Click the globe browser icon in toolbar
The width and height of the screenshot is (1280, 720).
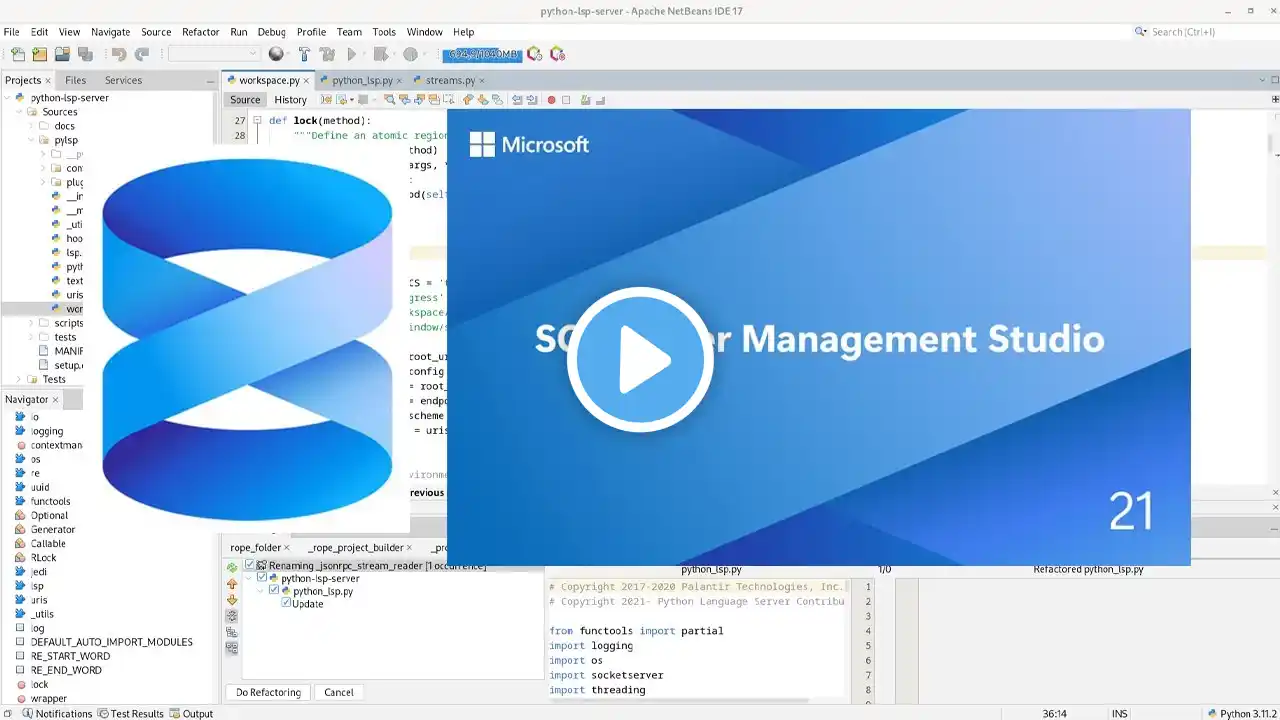(x=276, y=54)
